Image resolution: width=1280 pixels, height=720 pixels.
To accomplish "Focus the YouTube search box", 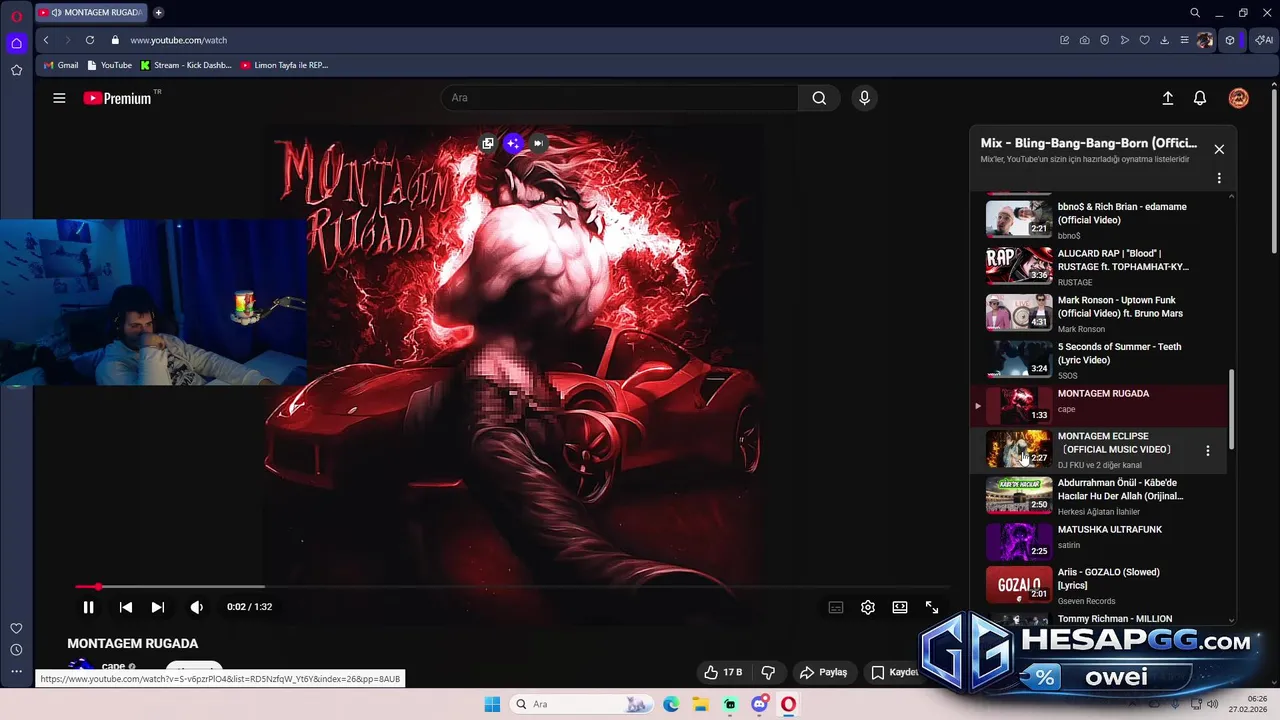I will 620,98.
